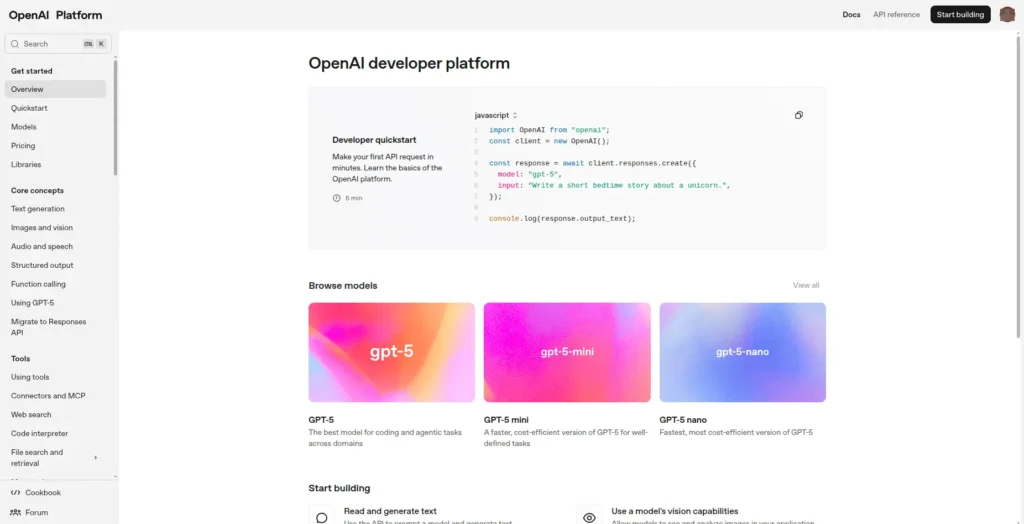
Task: Open Using GPT-5 page
Action: pyautogui.click(x=32, y=303)
